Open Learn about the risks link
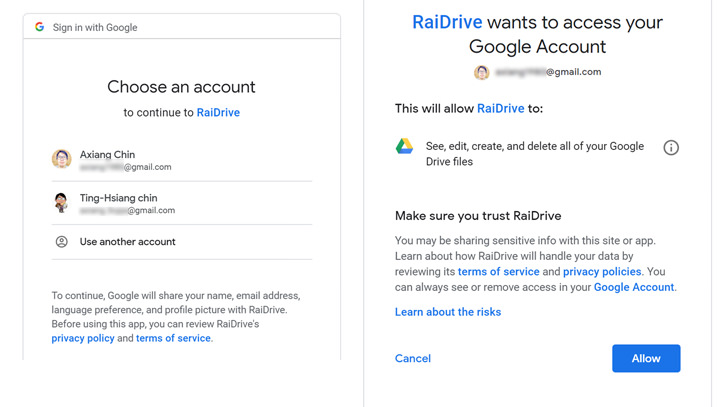The image size is (720, 407). click(x=448, y=312)
